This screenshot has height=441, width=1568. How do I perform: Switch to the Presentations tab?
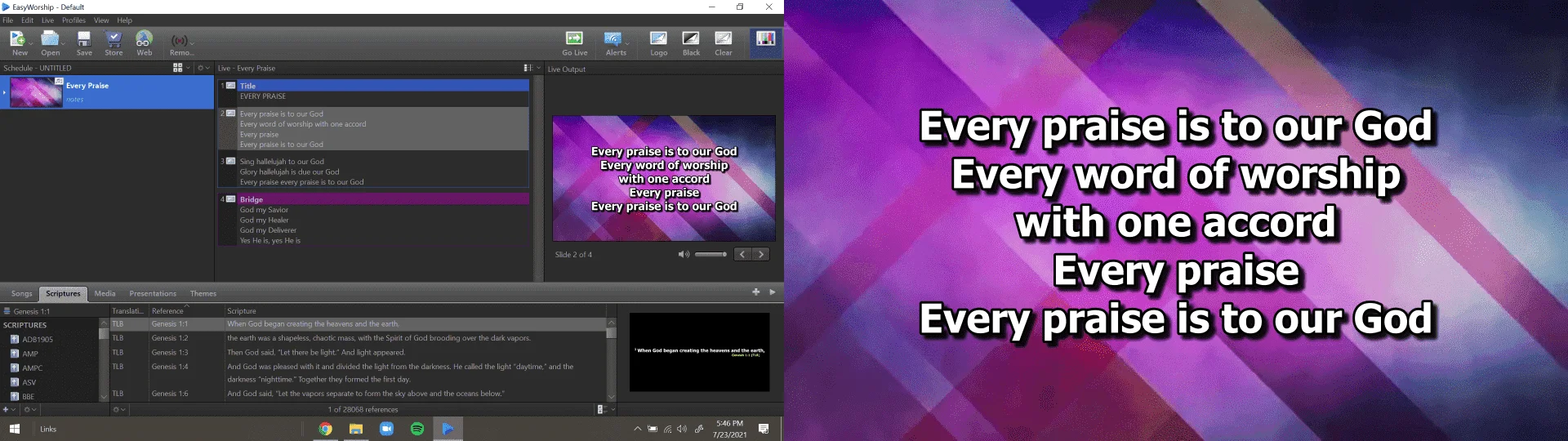point(153,293)
